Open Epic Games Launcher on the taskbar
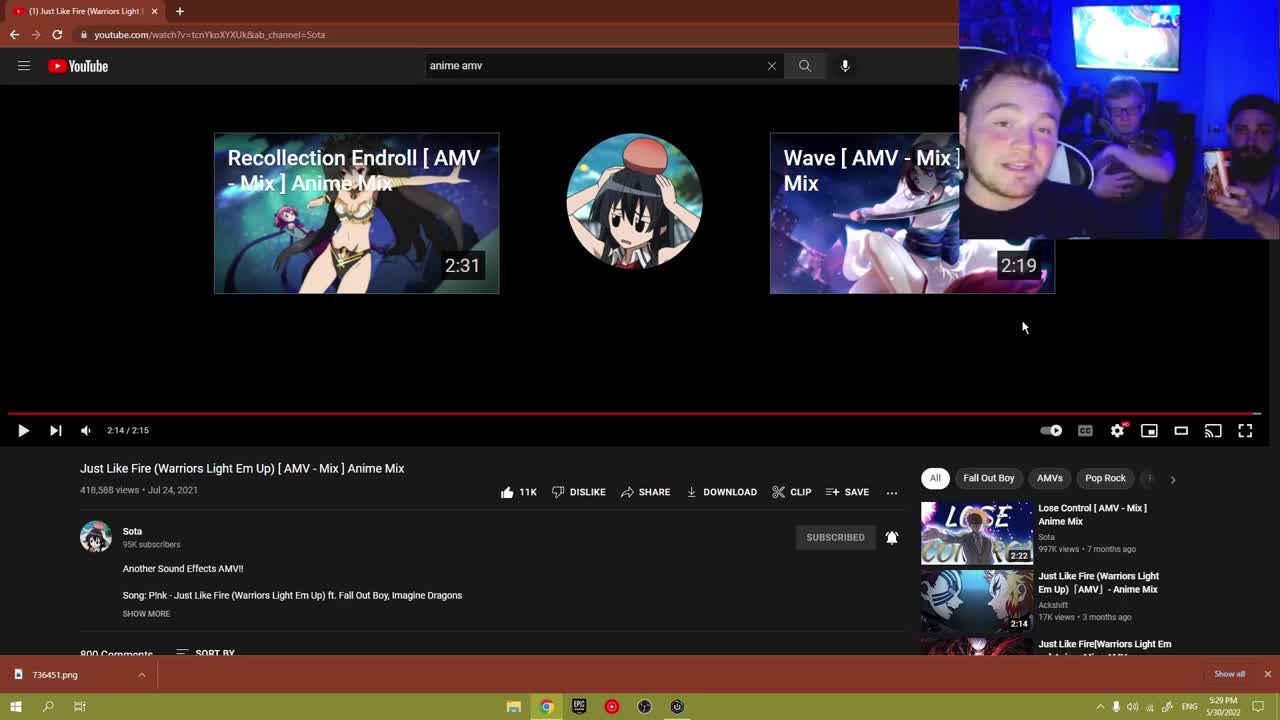Image resolution: width=1280 pixels, height=720 pixels. pyautogui.click(x=579, y=707)
